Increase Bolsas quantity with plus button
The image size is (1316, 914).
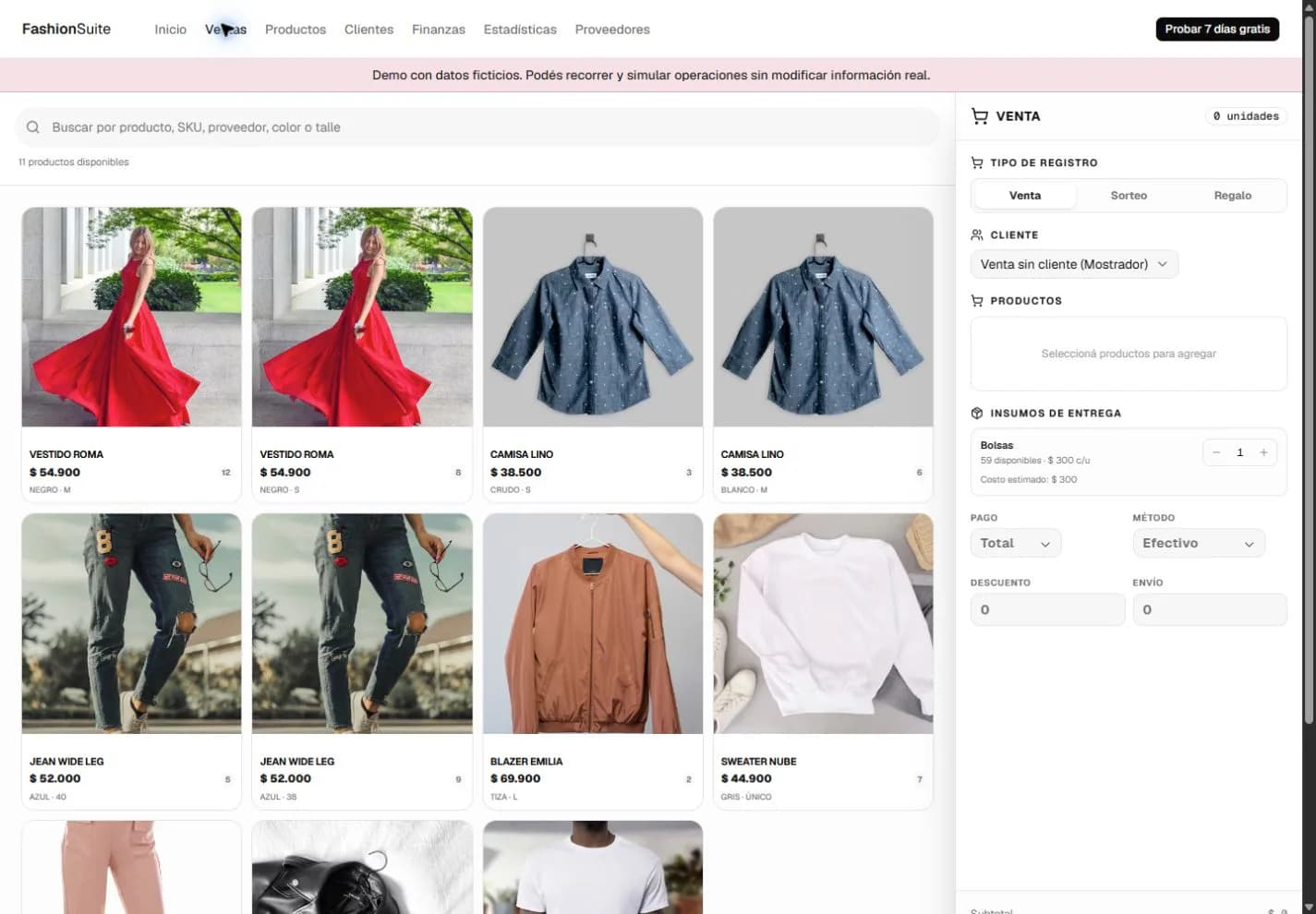click(x=1263, y=452)
